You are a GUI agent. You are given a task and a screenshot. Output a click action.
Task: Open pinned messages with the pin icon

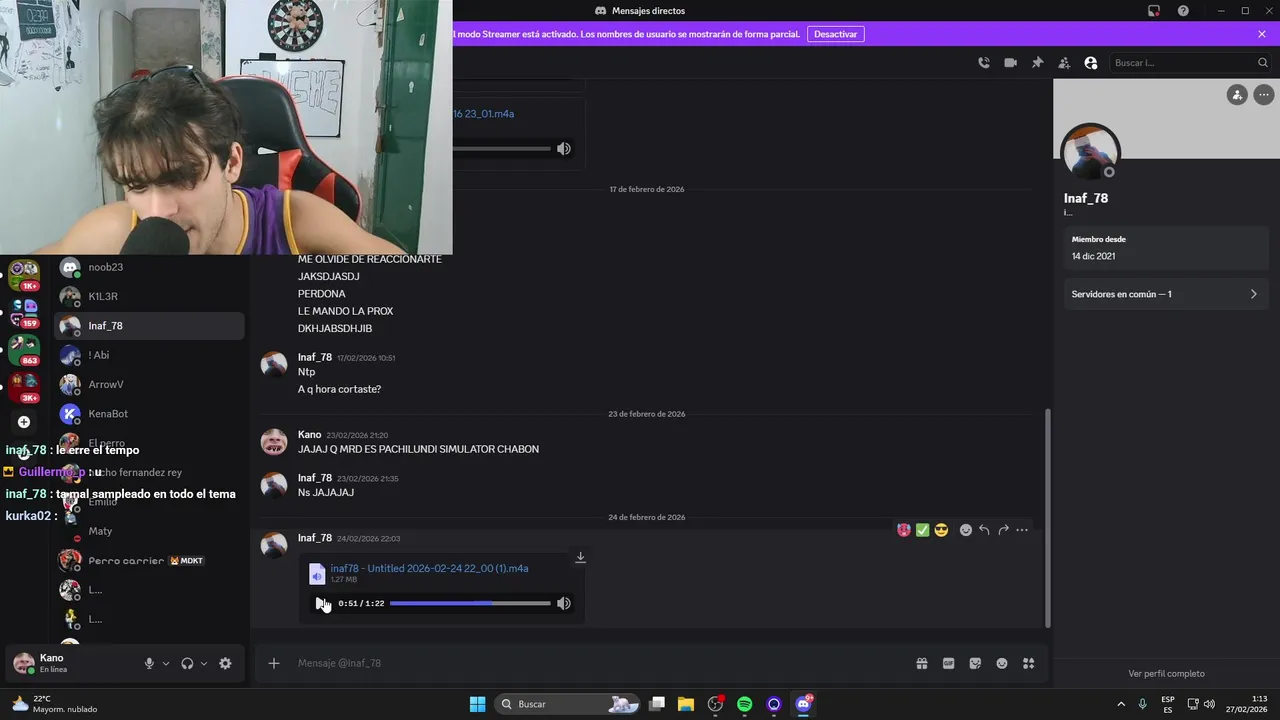[x=1037, y=63]
